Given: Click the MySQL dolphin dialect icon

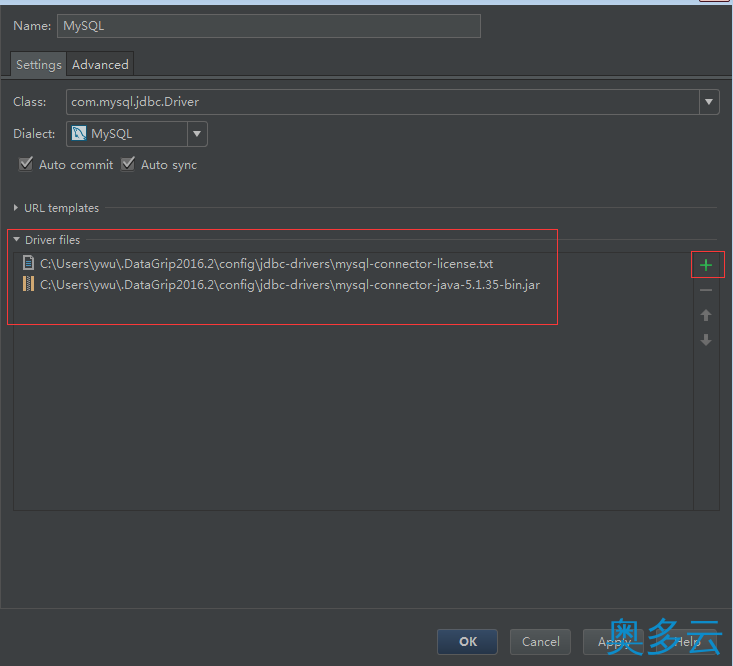Looking at the screenshot, I should point(79,134).
